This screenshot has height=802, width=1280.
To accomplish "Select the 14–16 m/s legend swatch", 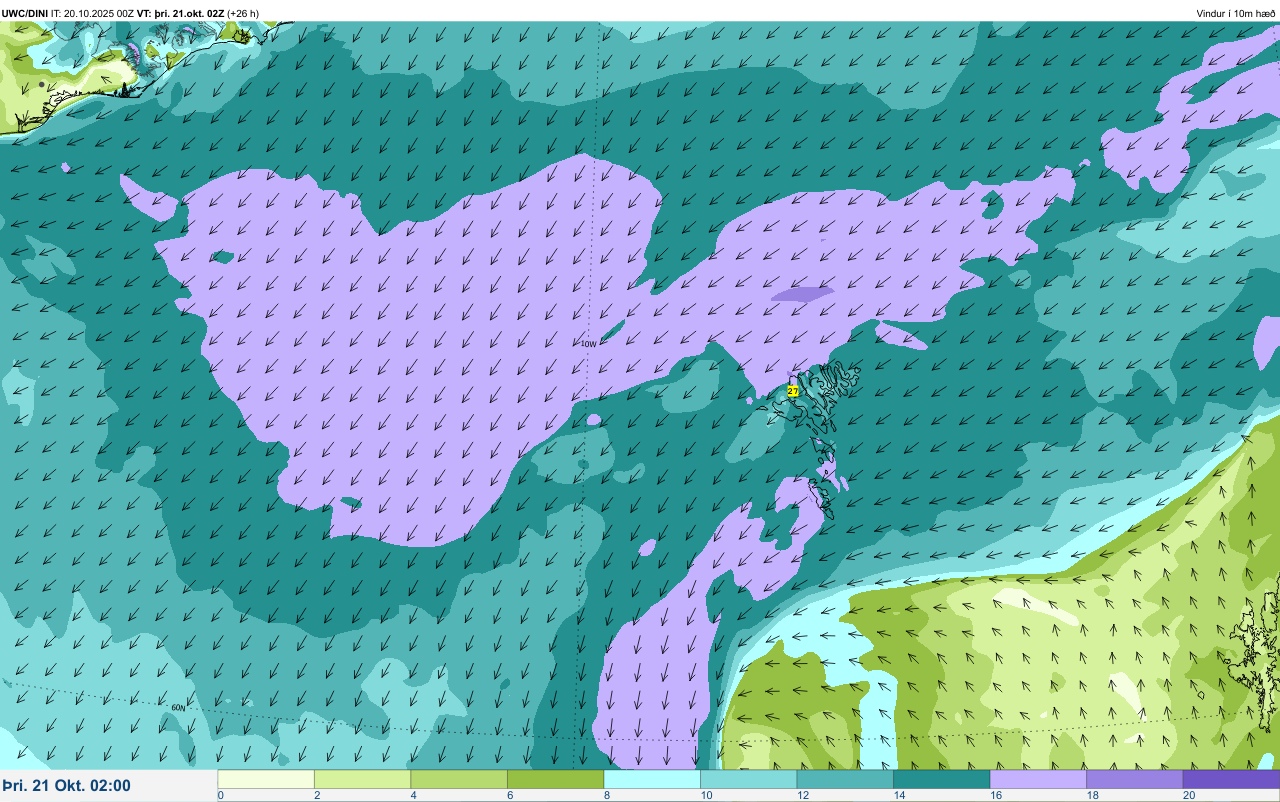I will [x=942, y=779].
